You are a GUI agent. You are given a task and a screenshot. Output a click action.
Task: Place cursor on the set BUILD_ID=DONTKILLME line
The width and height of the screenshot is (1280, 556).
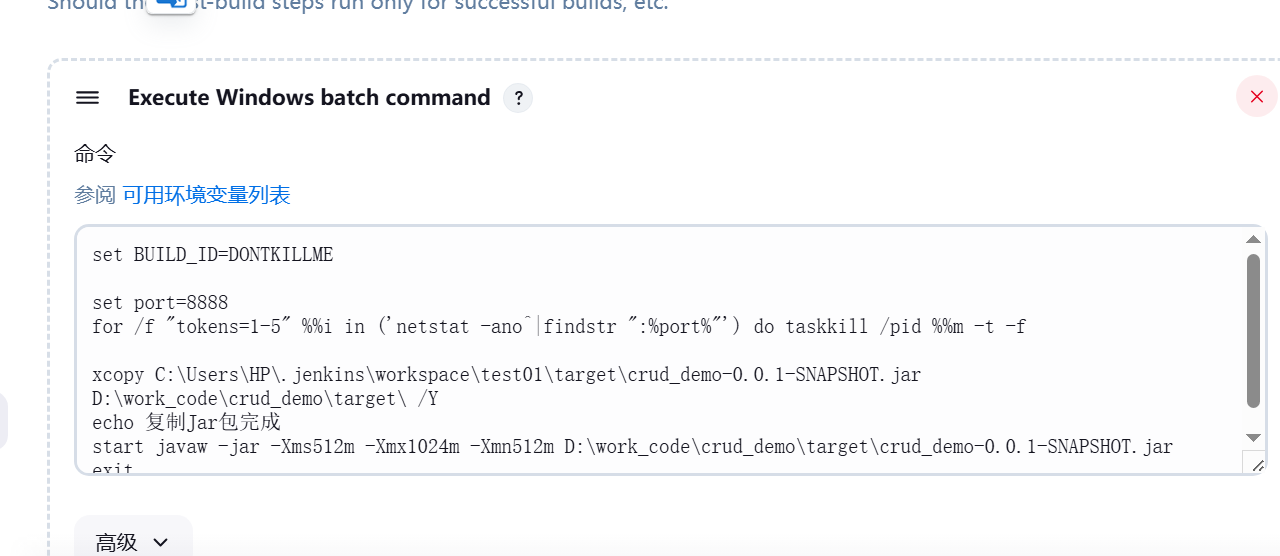[212, 255]
